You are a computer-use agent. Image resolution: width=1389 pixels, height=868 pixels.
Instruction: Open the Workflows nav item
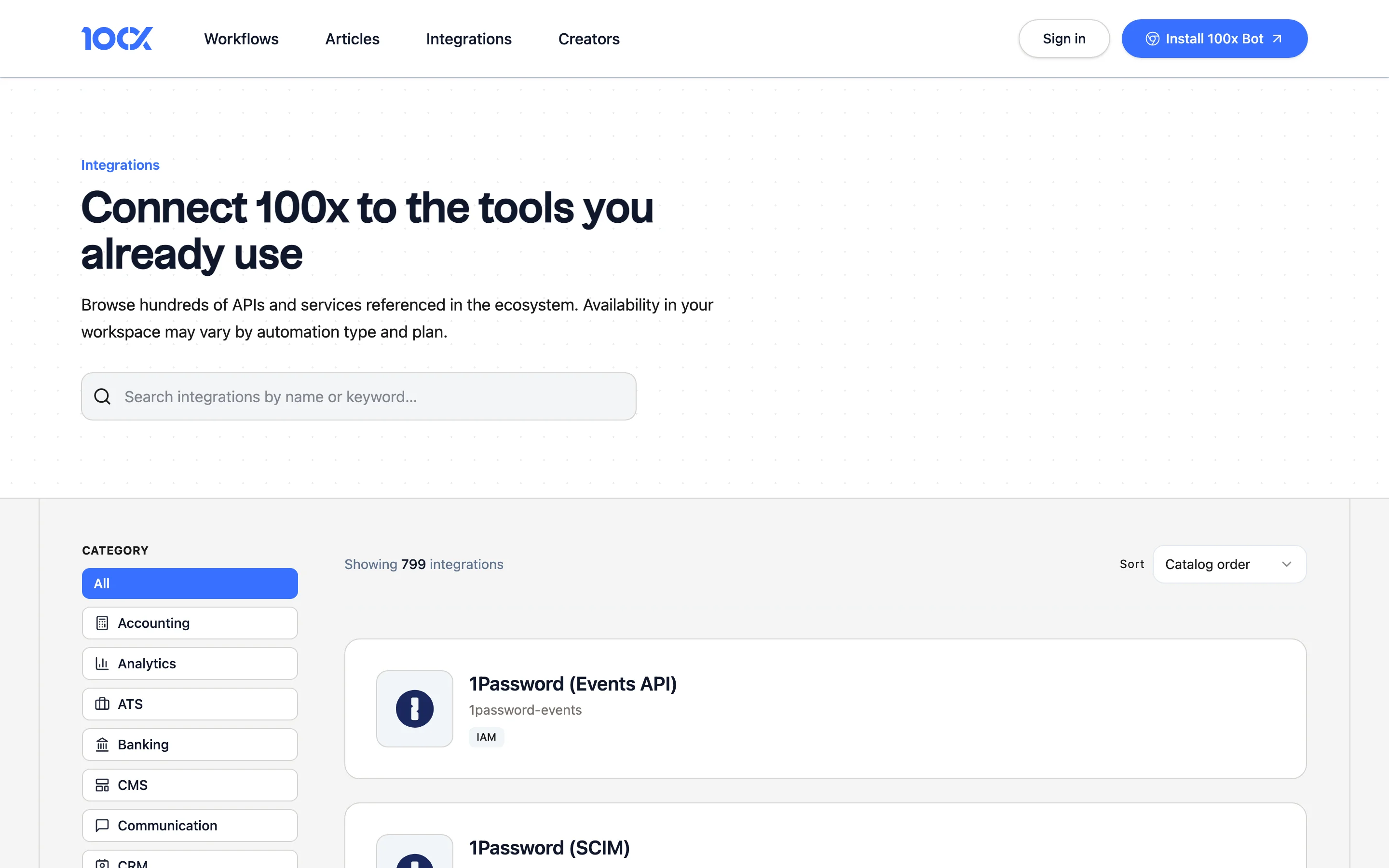pos(241,39)
